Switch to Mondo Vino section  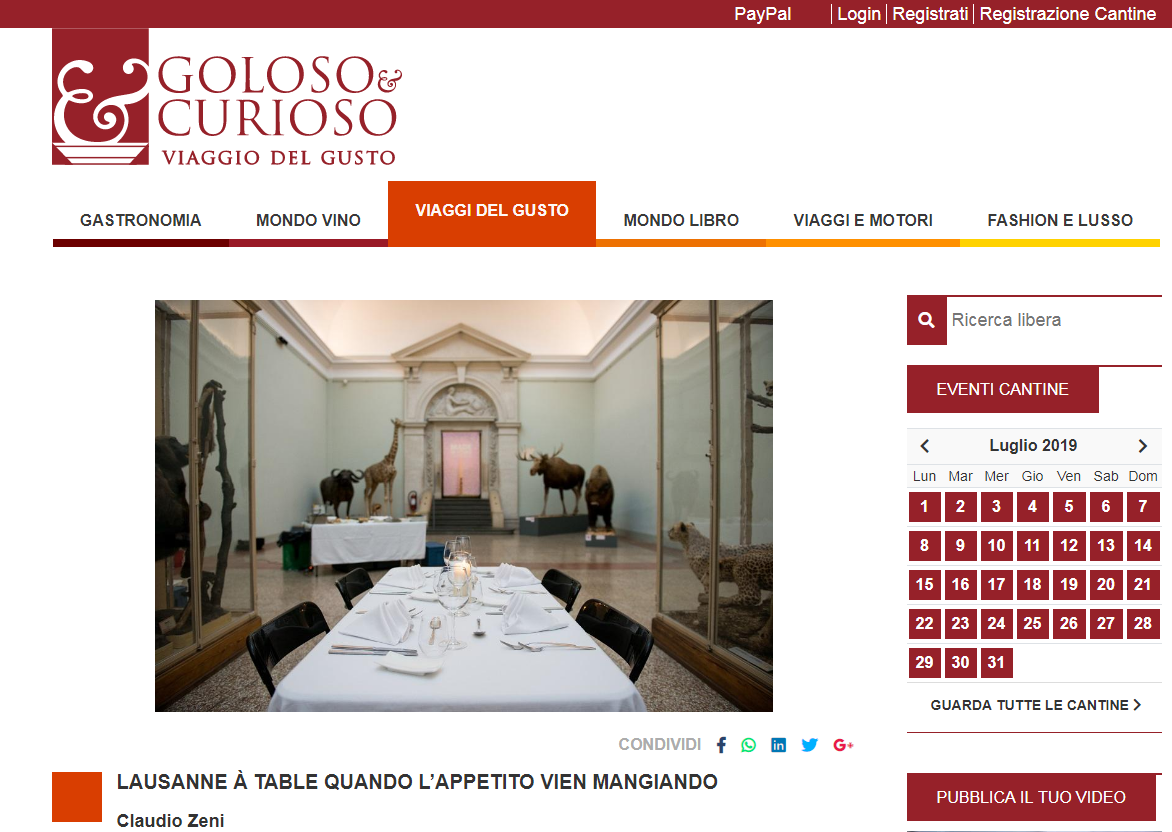308,221
